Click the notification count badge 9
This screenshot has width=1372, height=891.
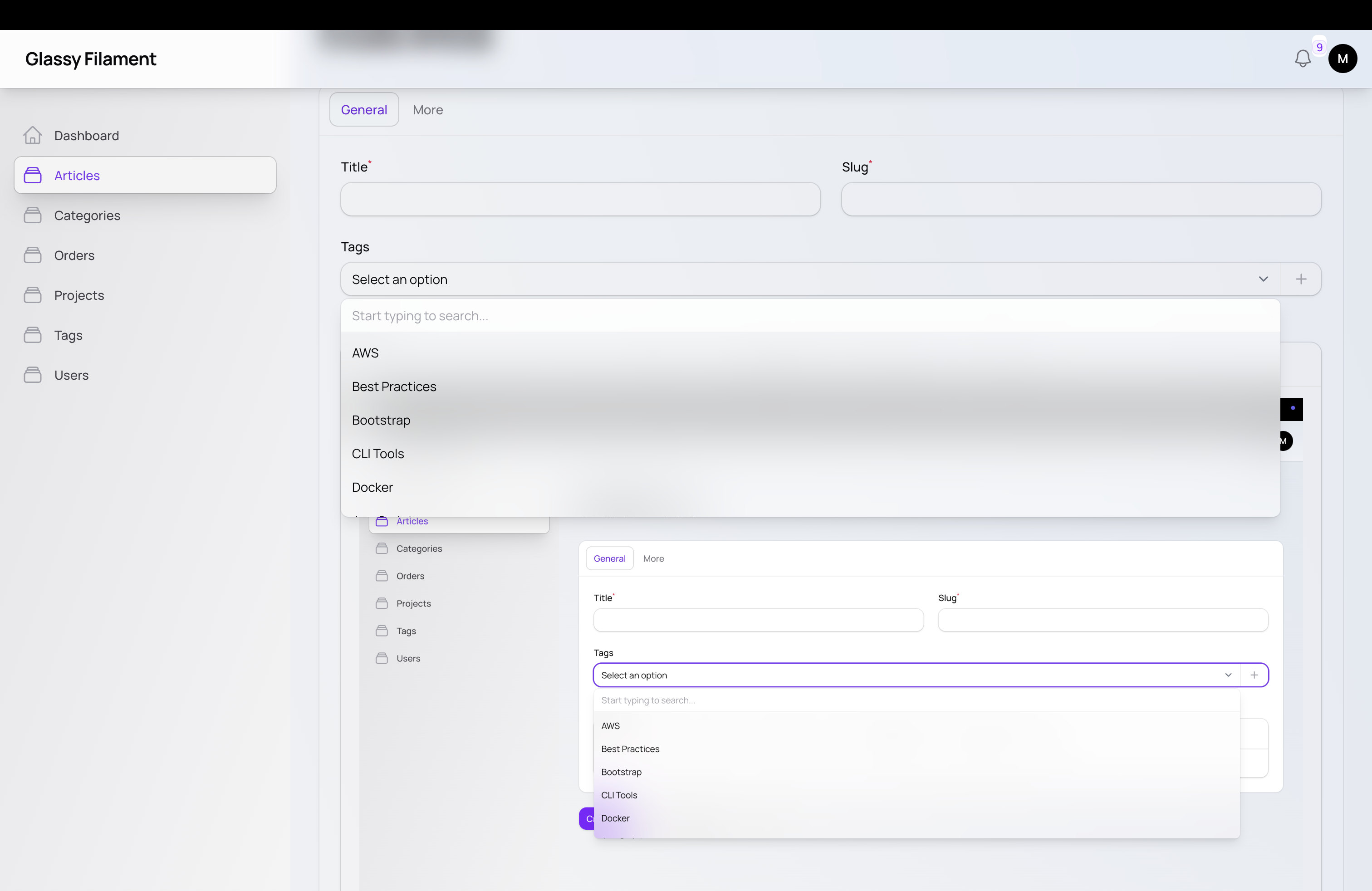pos(1319,47)
